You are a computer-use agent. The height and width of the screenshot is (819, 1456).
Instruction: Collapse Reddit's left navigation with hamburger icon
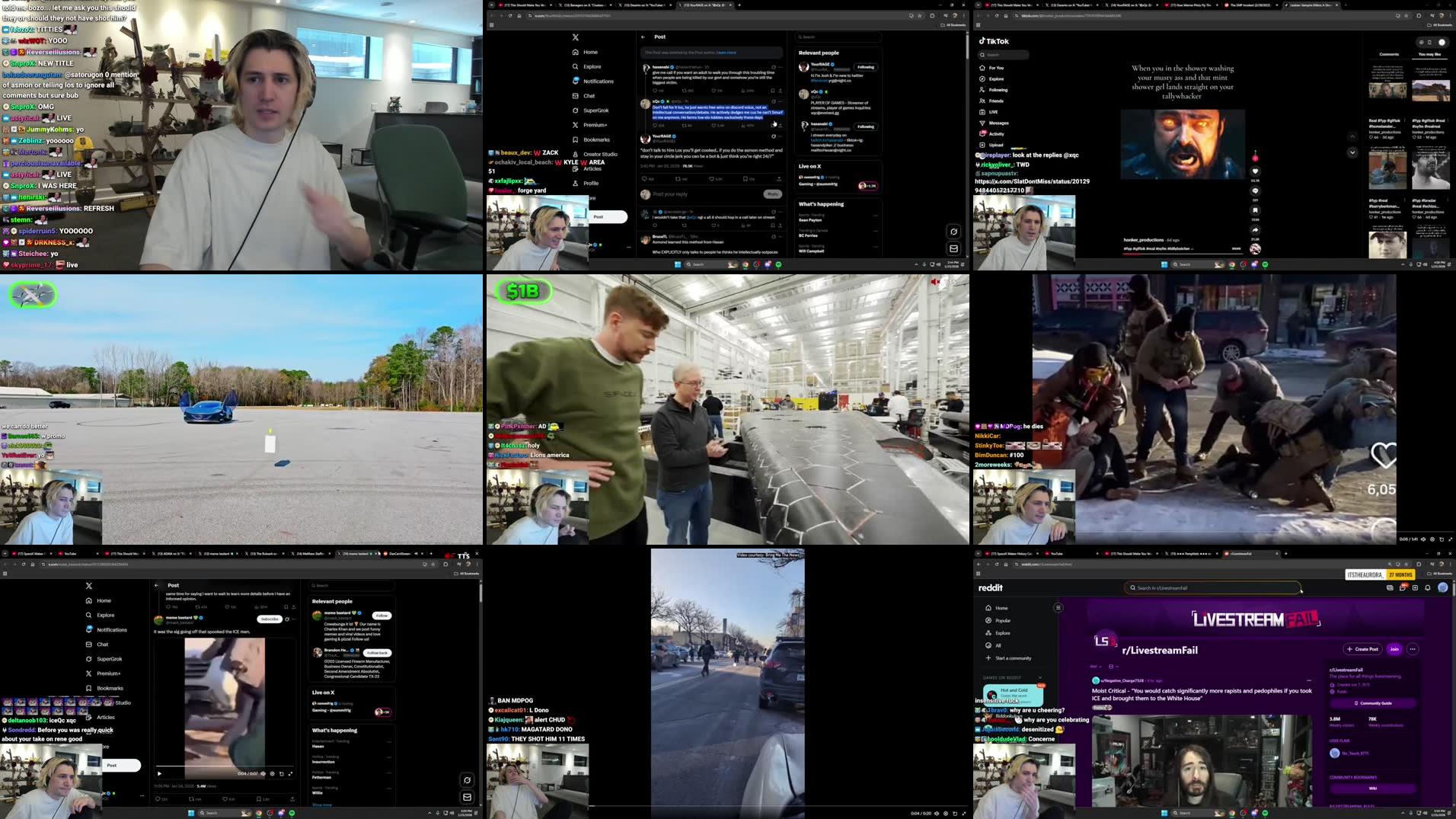click(1058, 608)
